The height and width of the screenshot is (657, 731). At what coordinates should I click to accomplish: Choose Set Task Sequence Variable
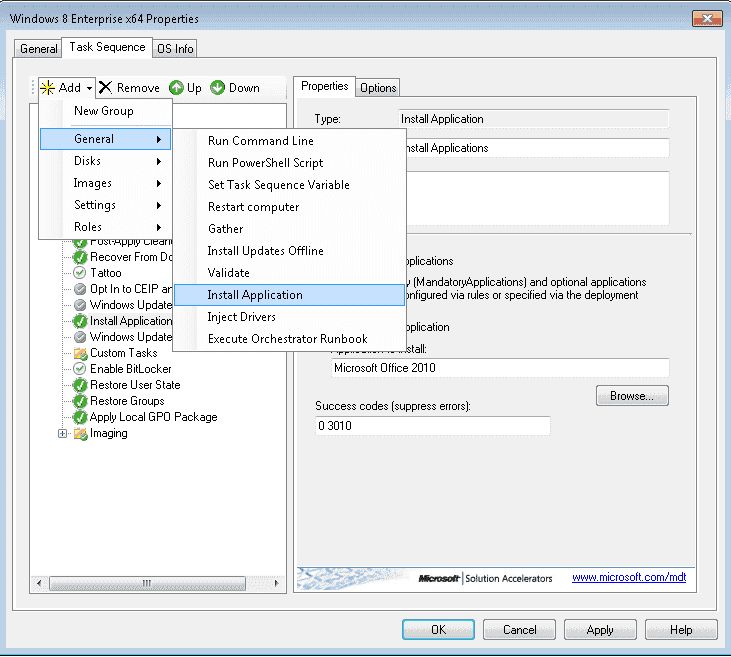click(x=289, y=185)
